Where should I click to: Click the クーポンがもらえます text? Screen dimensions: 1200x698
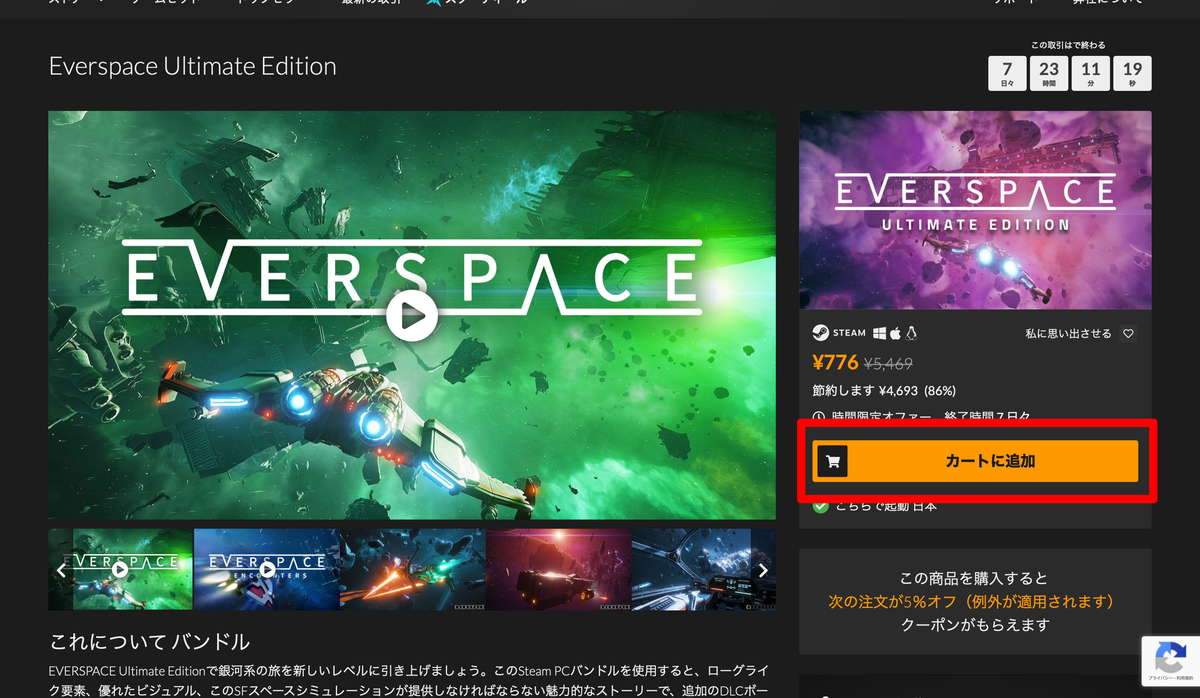tap(975, 625)
